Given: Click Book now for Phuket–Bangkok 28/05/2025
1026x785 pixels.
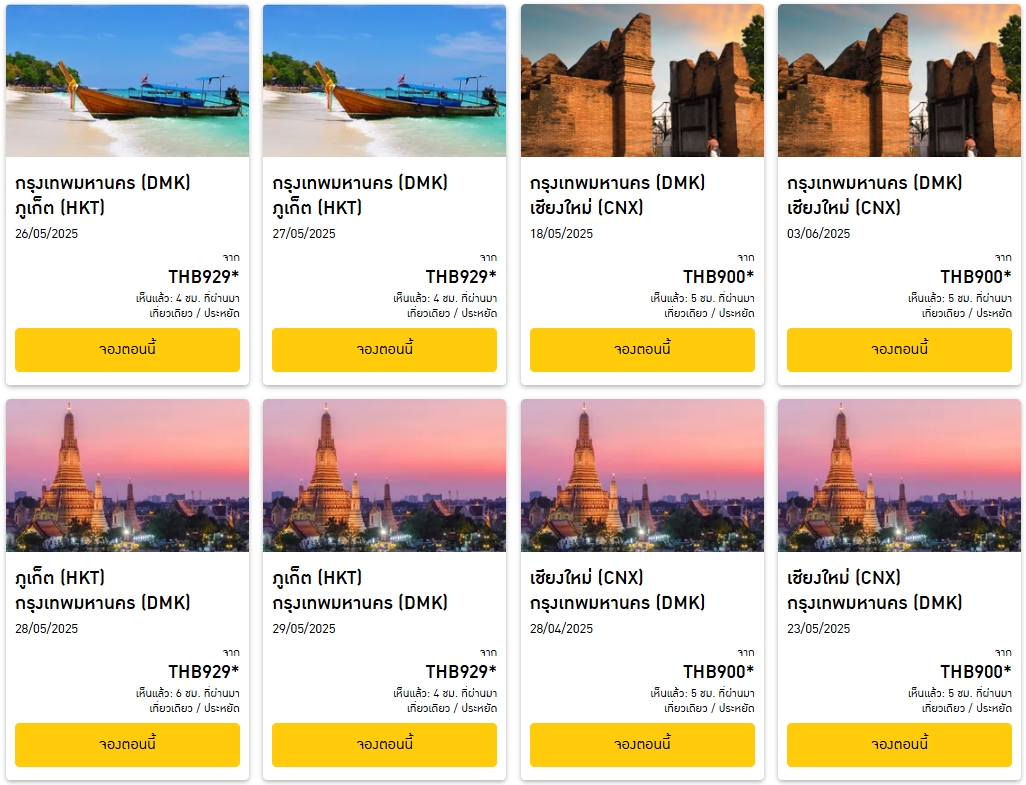Looking at the screenshot, I should click(x=127, y=745).
